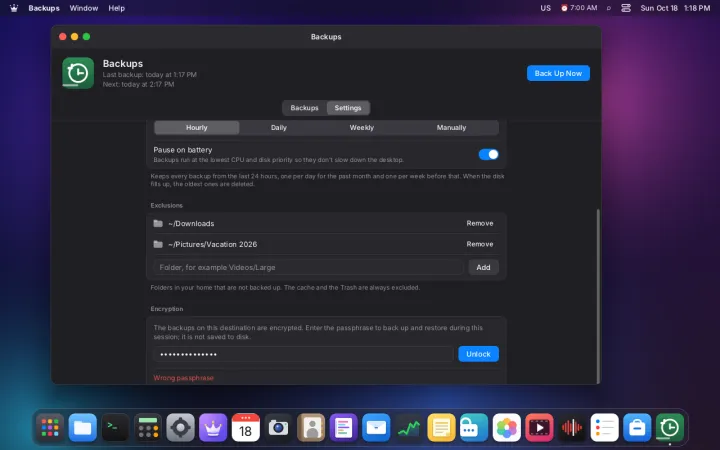Screen dimensions: 720x450
Task: Click the Encryption section heading
Action: pos(167,309)
